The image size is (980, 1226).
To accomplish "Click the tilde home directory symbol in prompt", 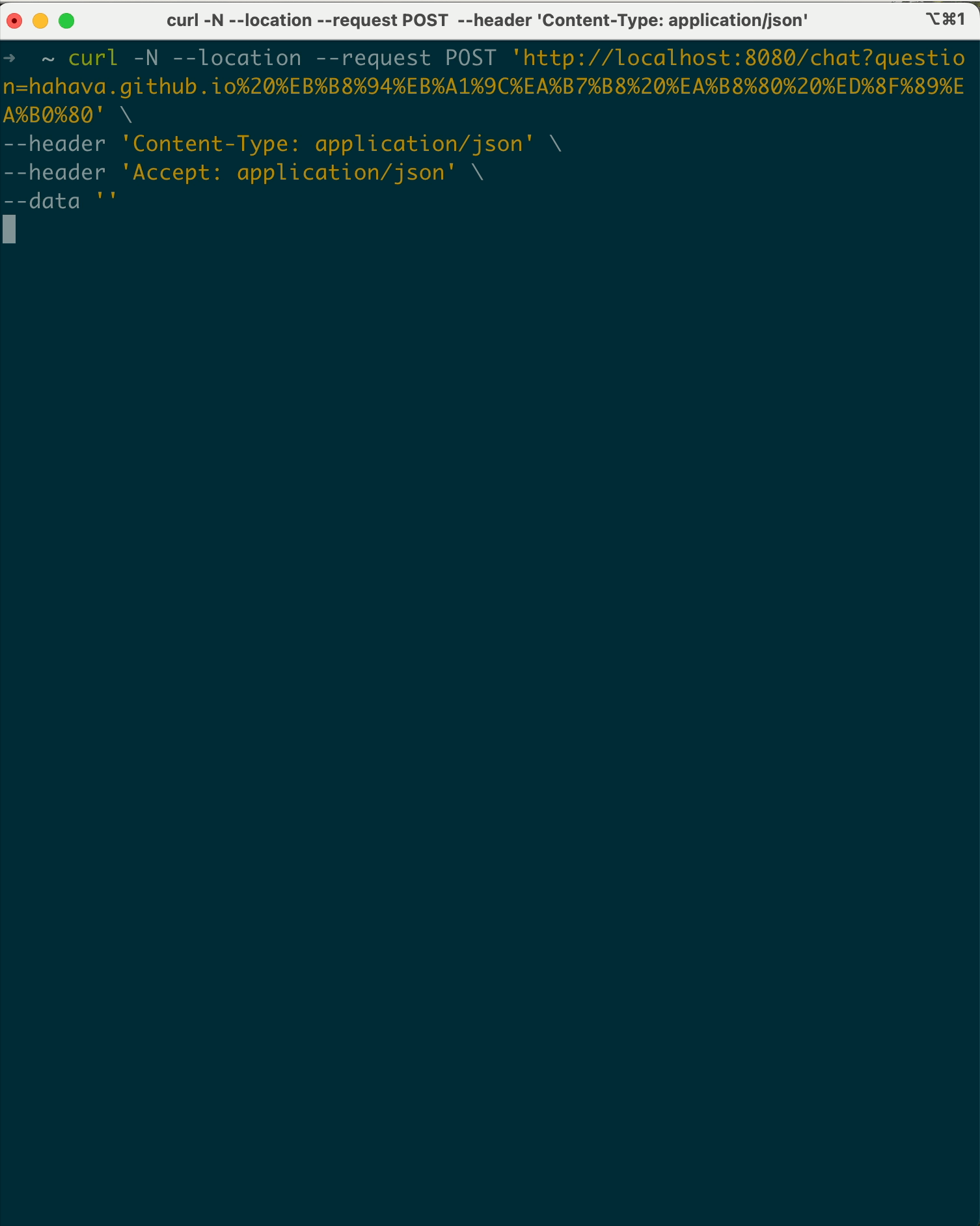I will pos(48,59).
